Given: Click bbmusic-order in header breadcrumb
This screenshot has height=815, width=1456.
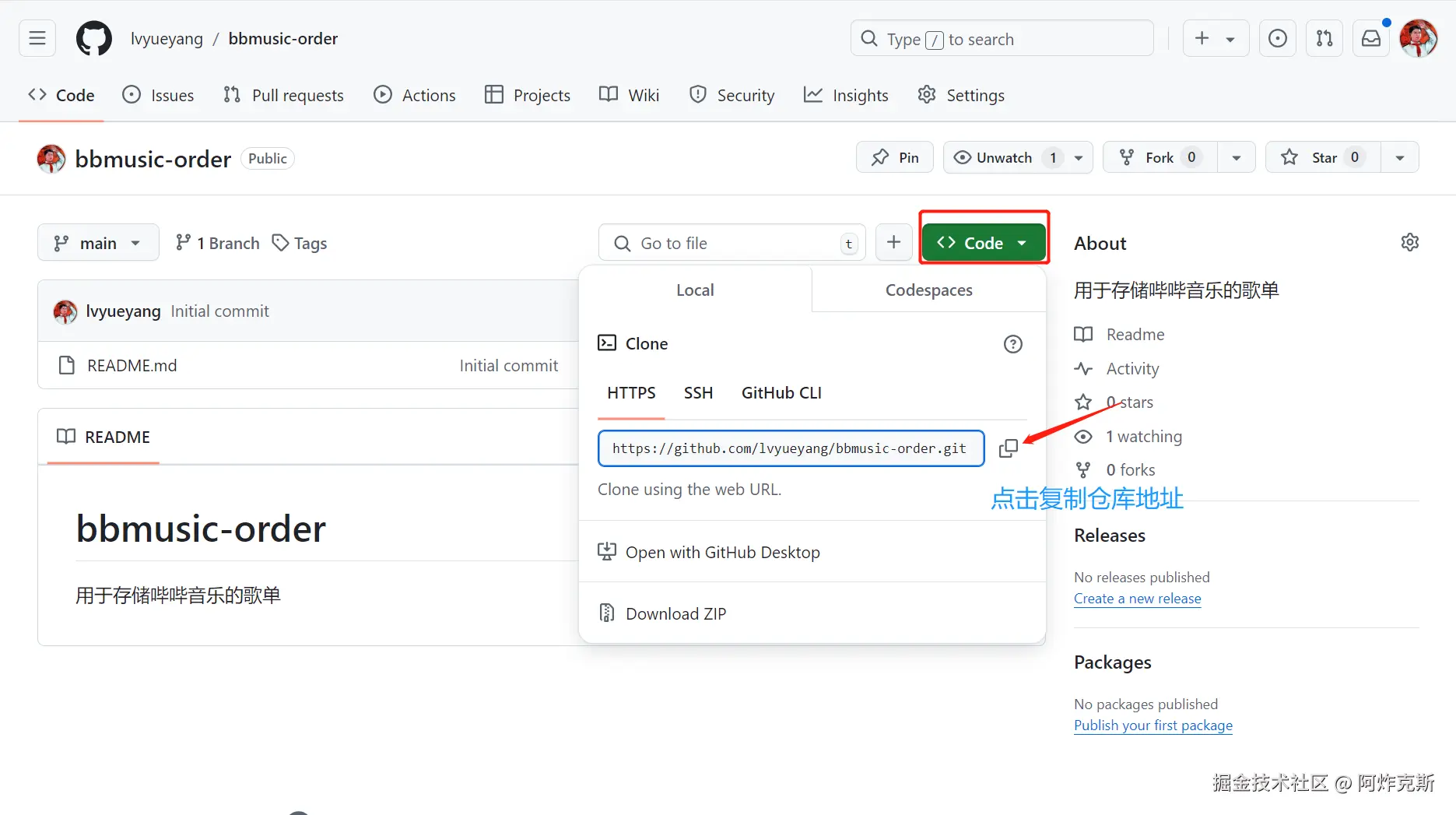Looking at the screenshot, I should (x=283, y=38).
